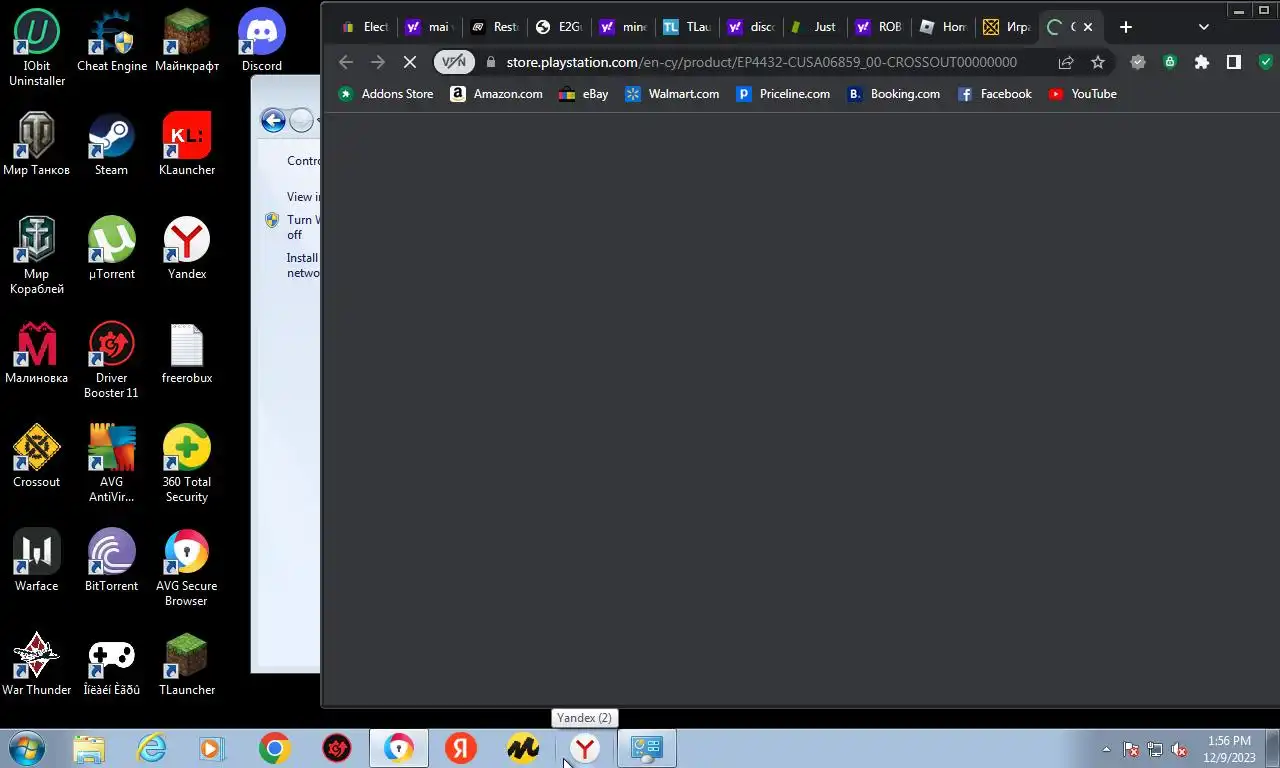Viewport: 1280px width, 768px height.
Task: Launch War Thunder from the desktop
Action: click(37, 665)
